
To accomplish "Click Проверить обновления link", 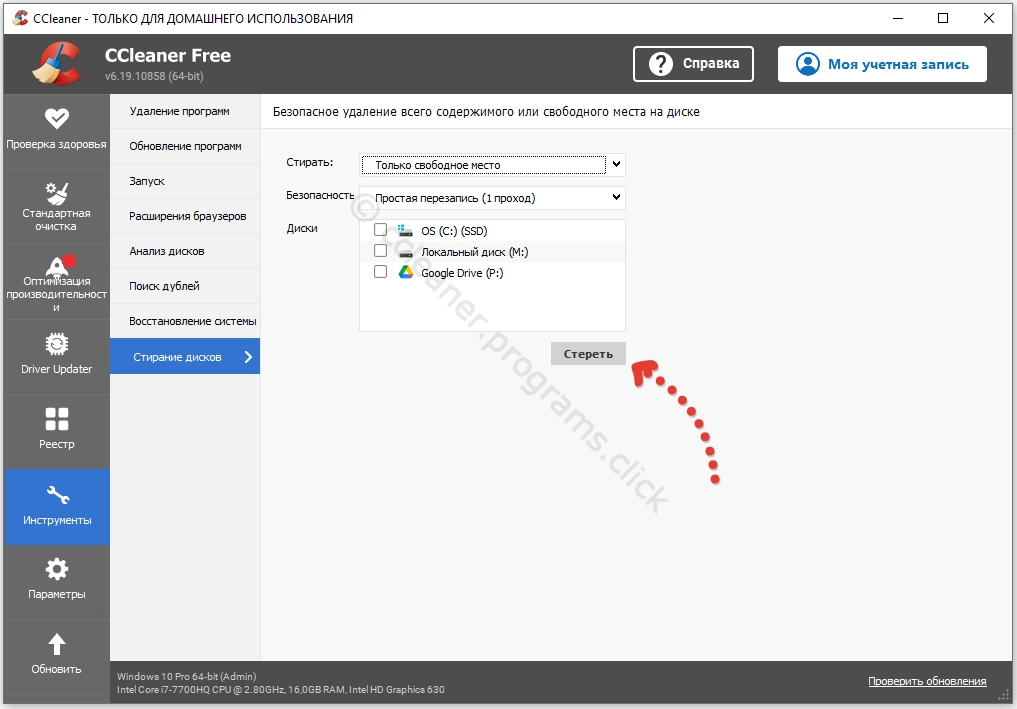I will coord(927,681).
